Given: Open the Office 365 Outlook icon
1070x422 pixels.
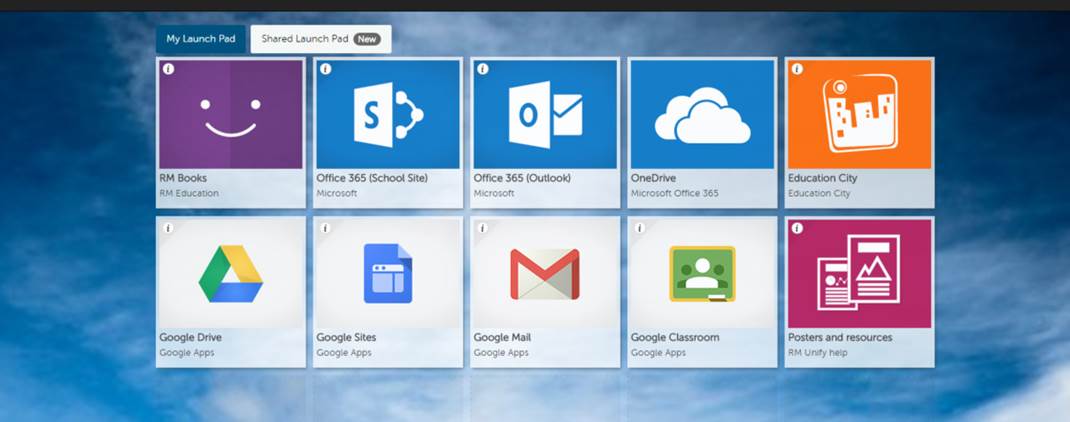Looking at the screenshot, I should coord(545,114).
